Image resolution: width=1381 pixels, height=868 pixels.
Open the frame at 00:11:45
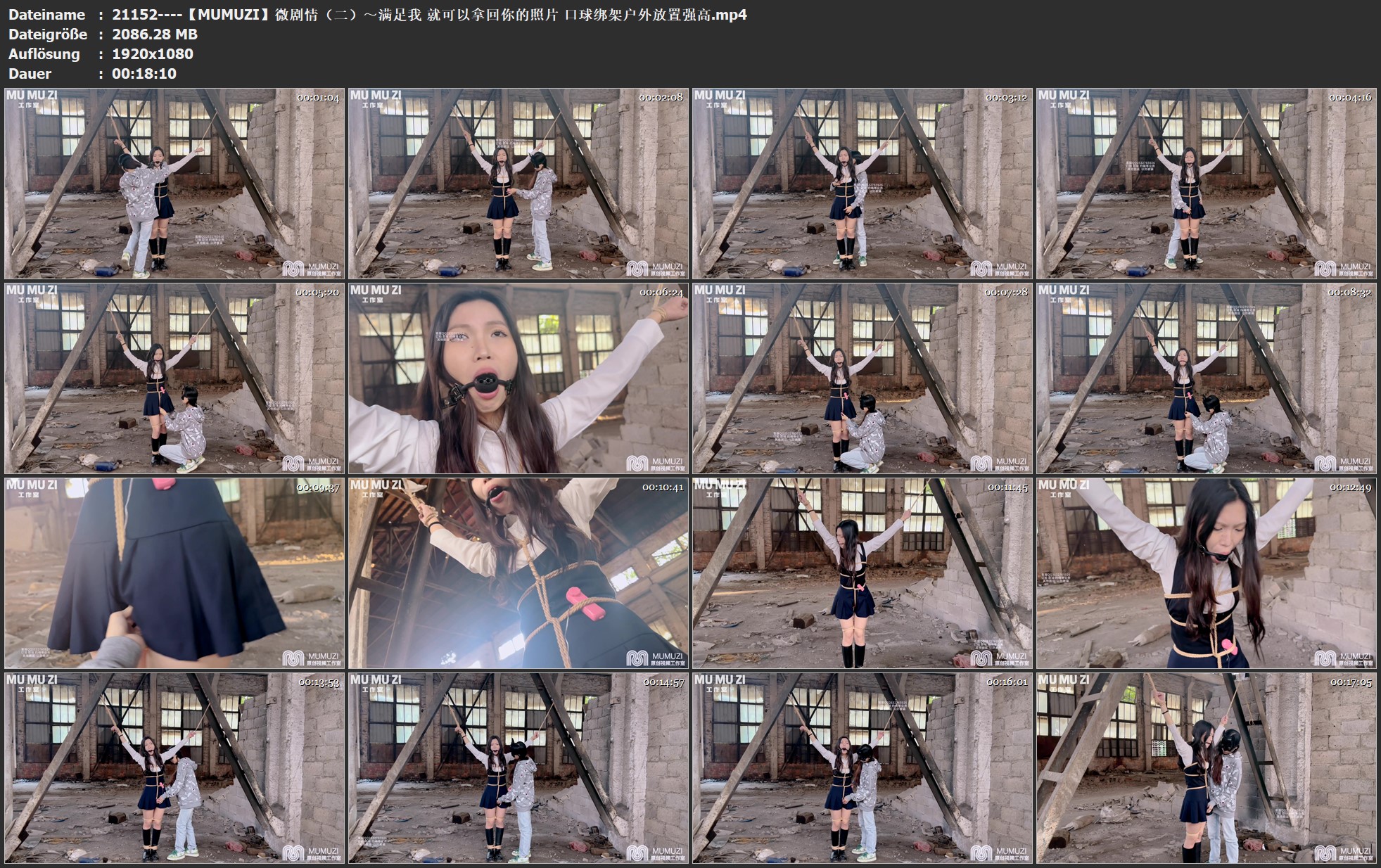coord(863,573)
